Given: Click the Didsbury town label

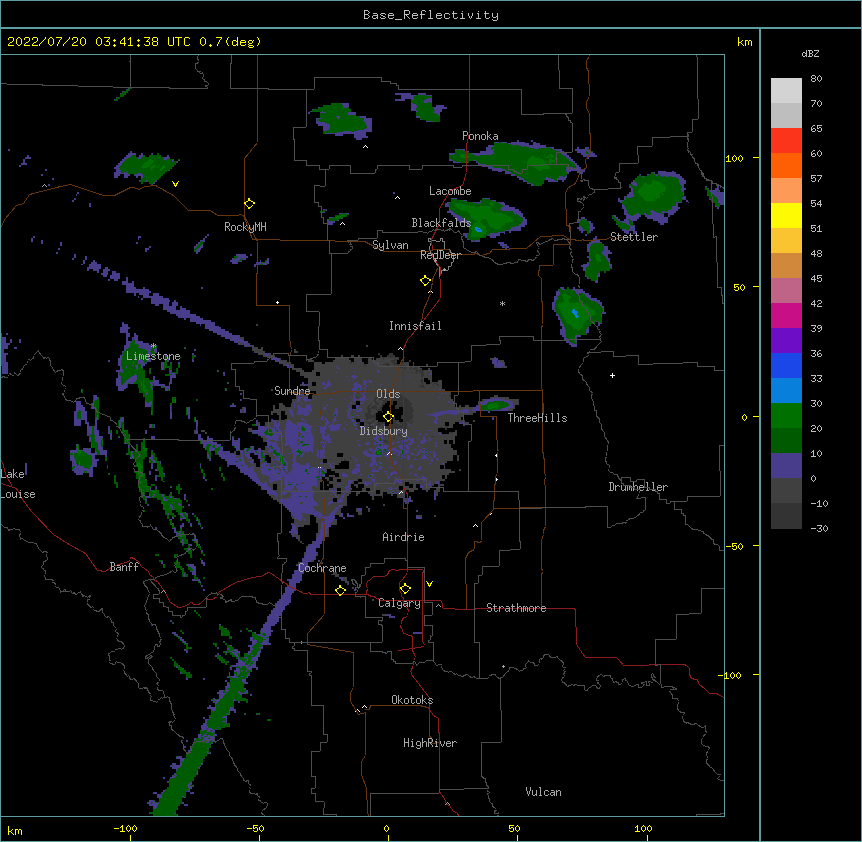Looking at the screenshot, I should point(384,431).
